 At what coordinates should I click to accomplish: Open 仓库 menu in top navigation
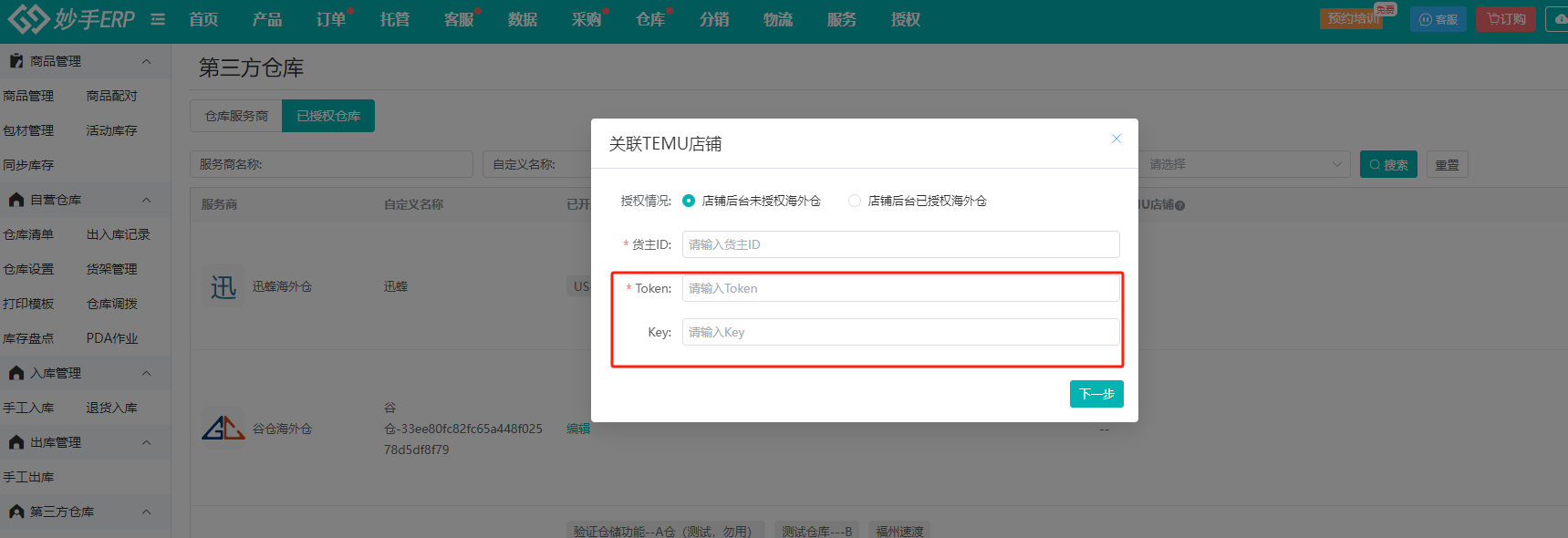[x=650, y=19]
